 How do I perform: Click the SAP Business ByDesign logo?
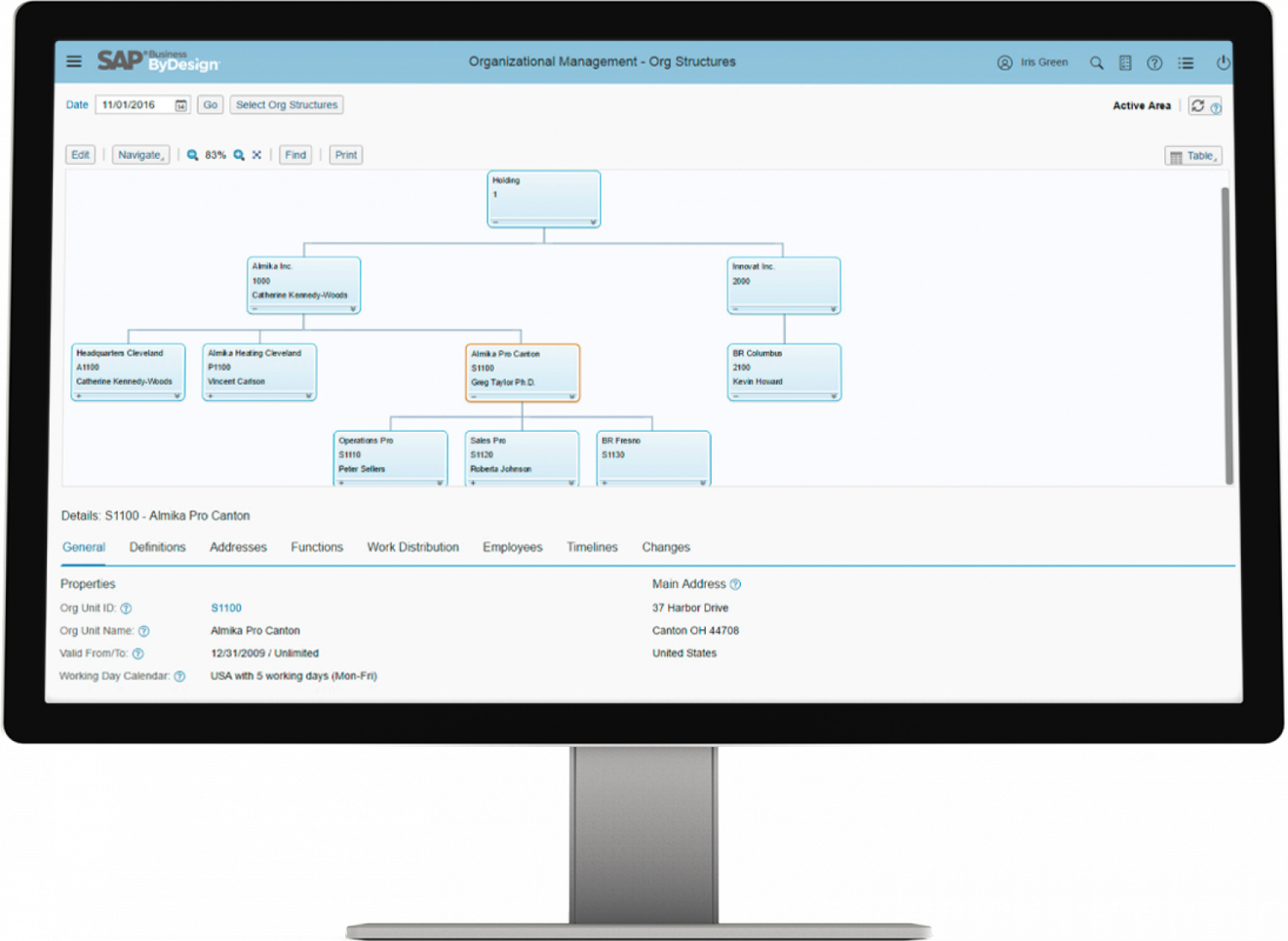(x=158, y=61)
